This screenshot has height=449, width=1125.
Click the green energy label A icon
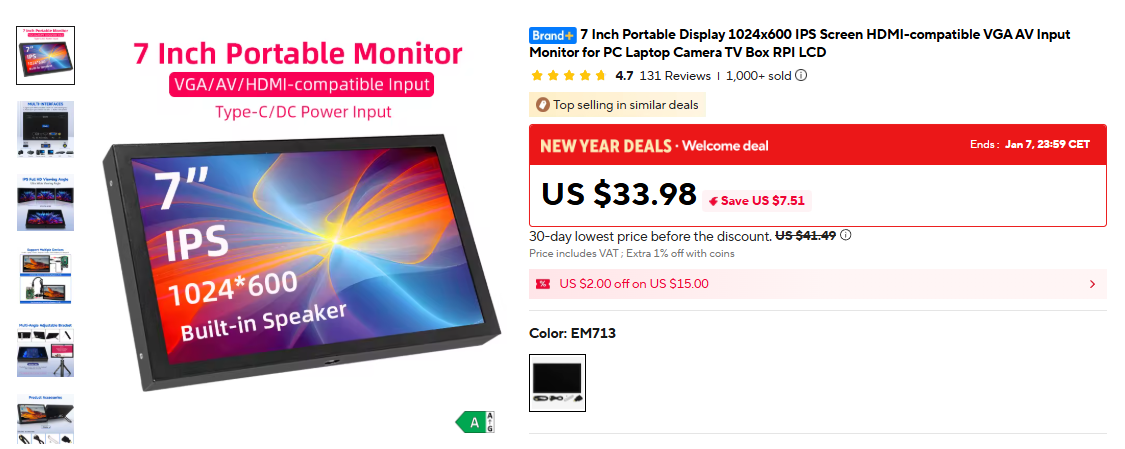(475, 422)
